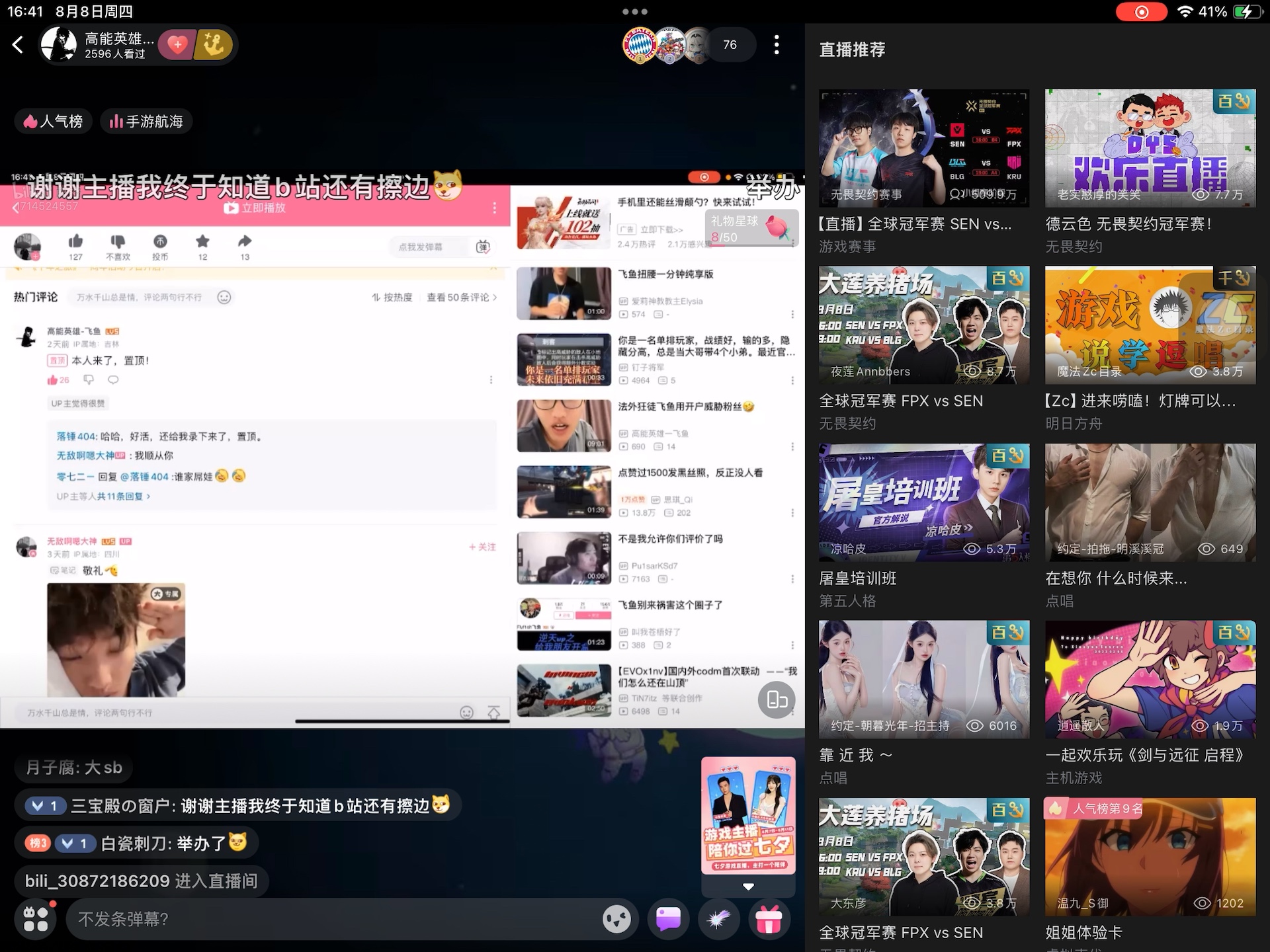Tap Bayern Munich viewer avatar
The height and width of the screenshot is (952, 1270).
(640, 44)
